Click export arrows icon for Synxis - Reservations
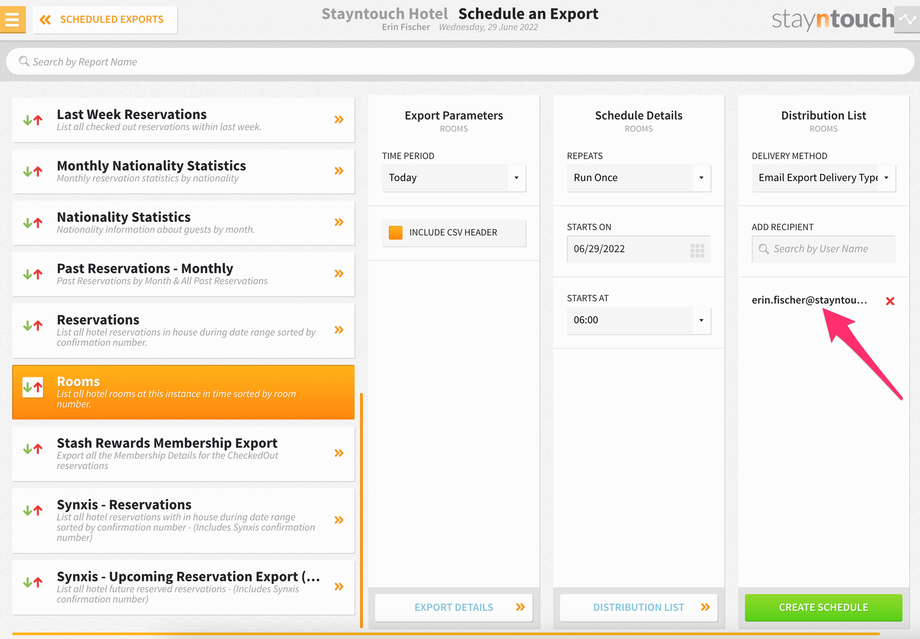The image size is (920, 639). (x=33, y=510)
